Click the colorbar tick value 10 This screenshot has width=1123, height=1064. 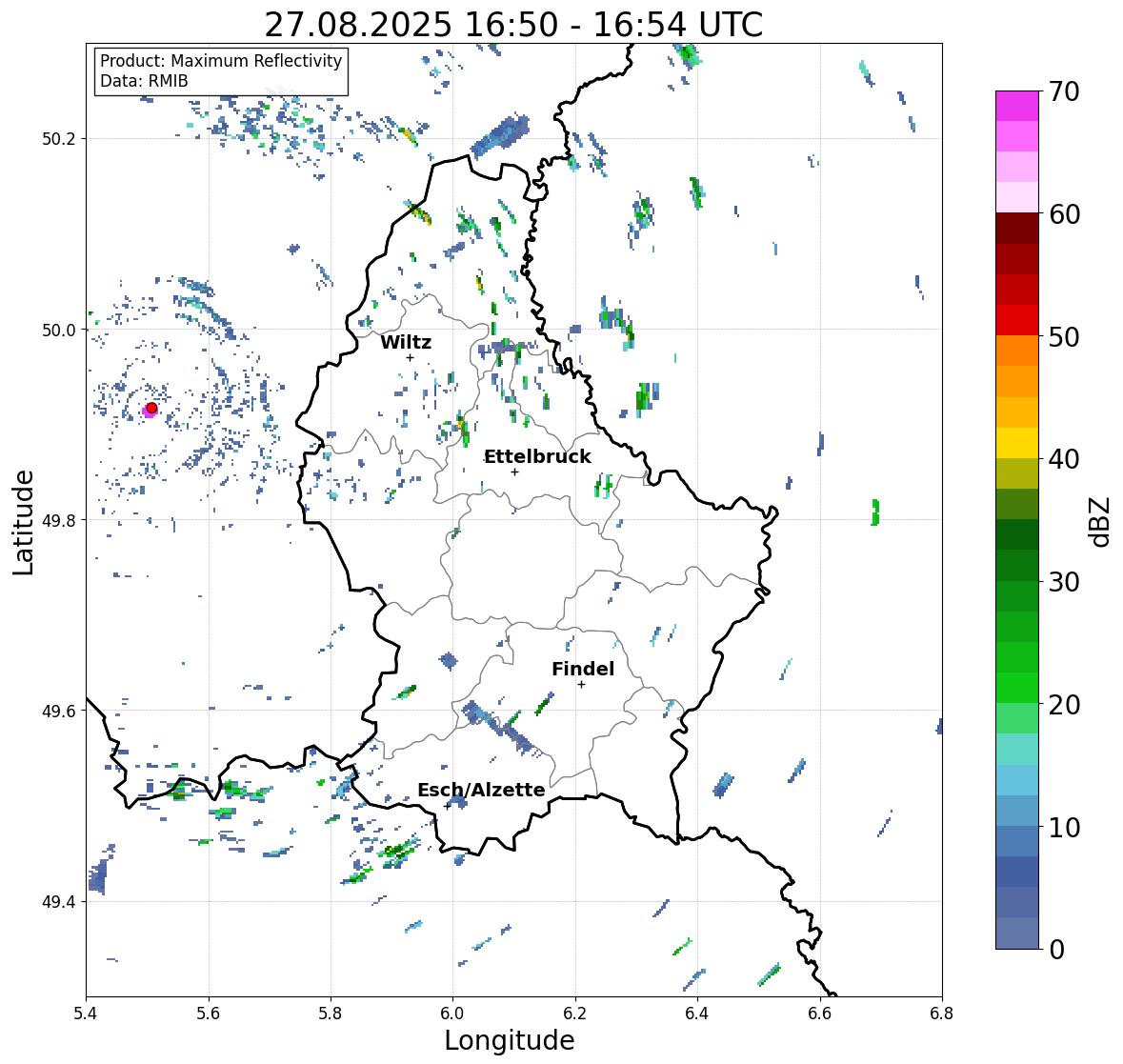(x=1064, y=827)
